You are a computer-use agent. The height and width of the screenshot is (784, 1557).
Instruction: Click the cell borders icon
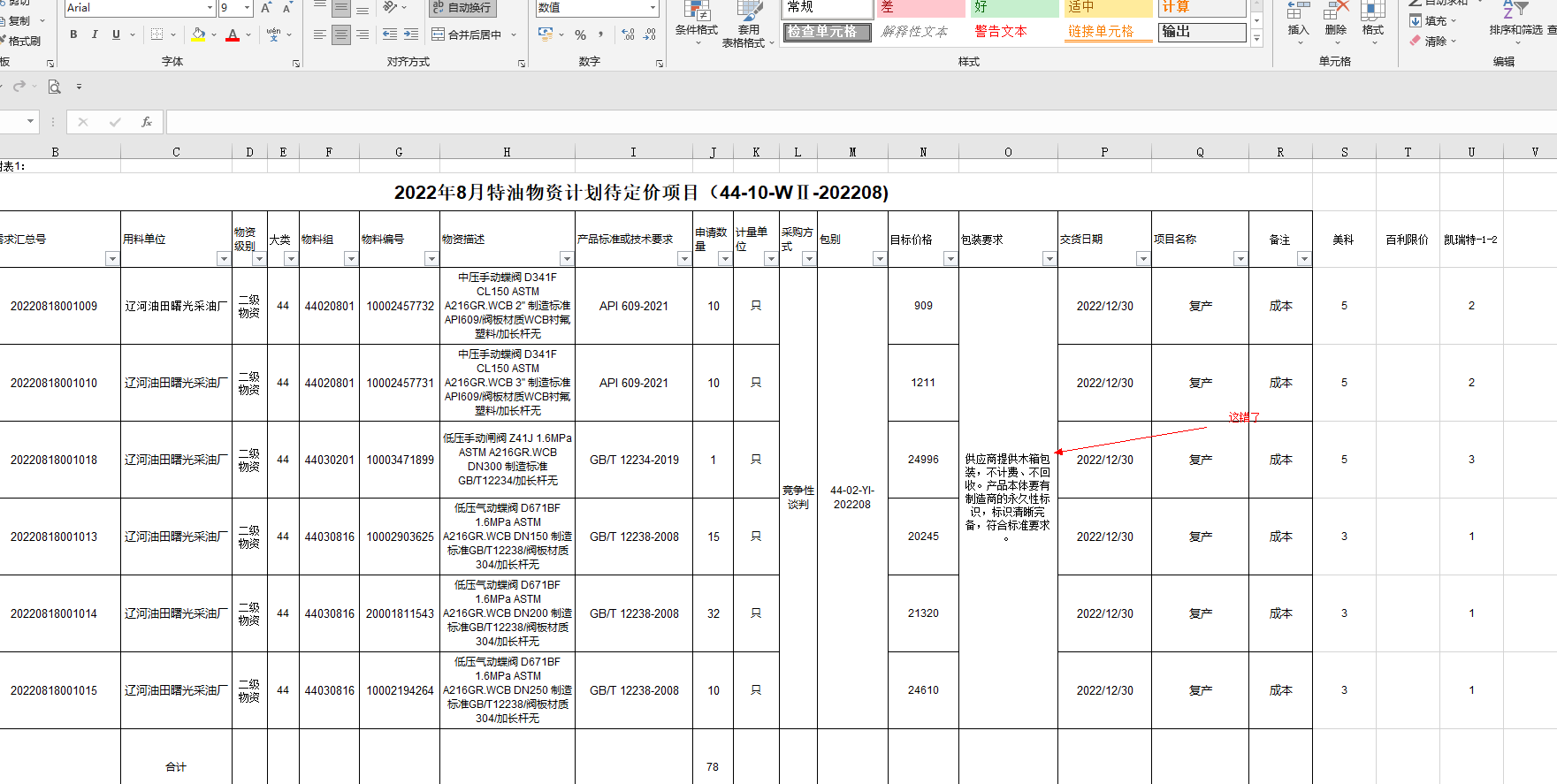(156, 34)
